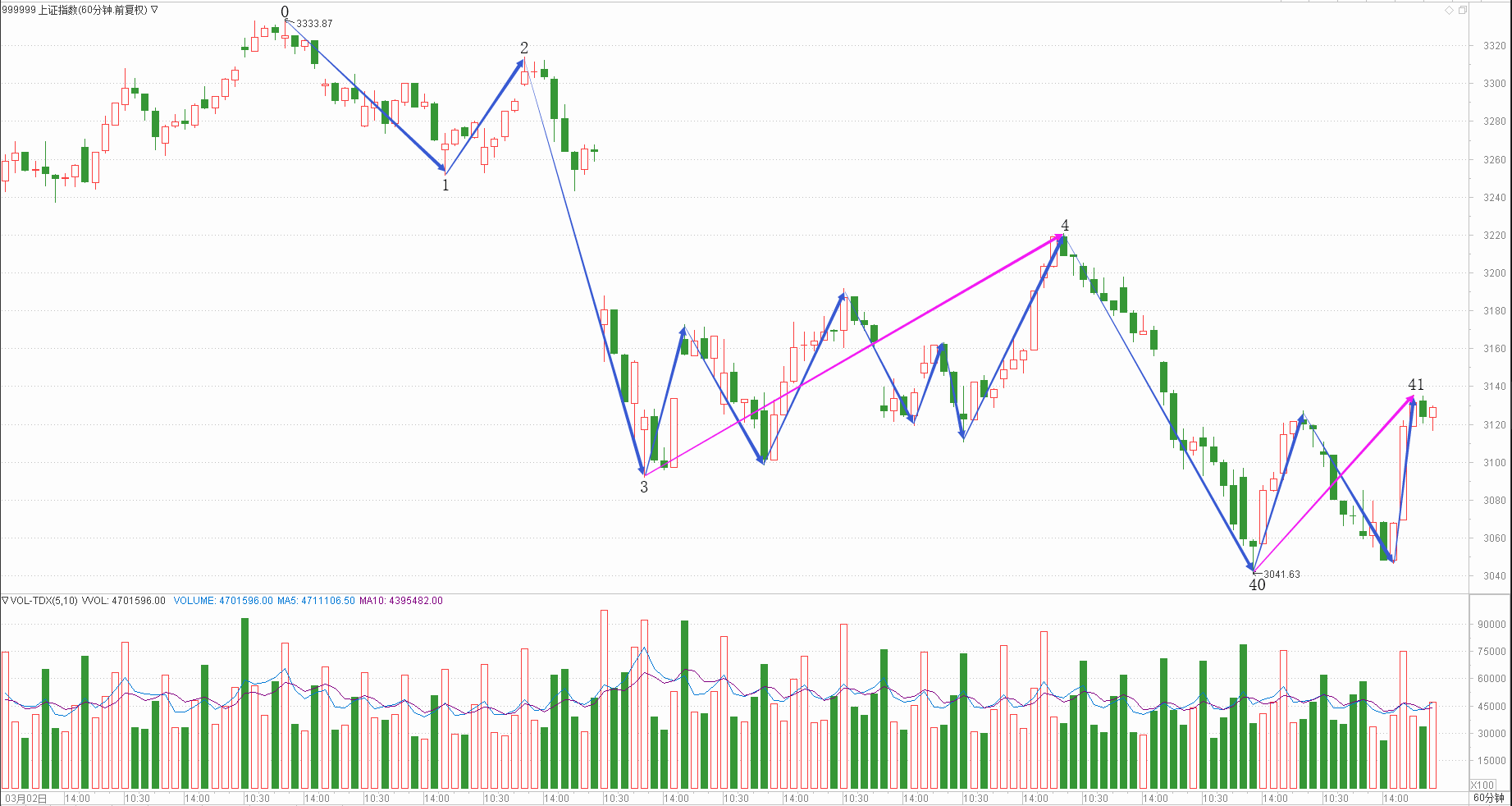This screenshot has height=806, width=1512.
Task: Click the X100 volume multiplier box
Action: click(1482, 785)
